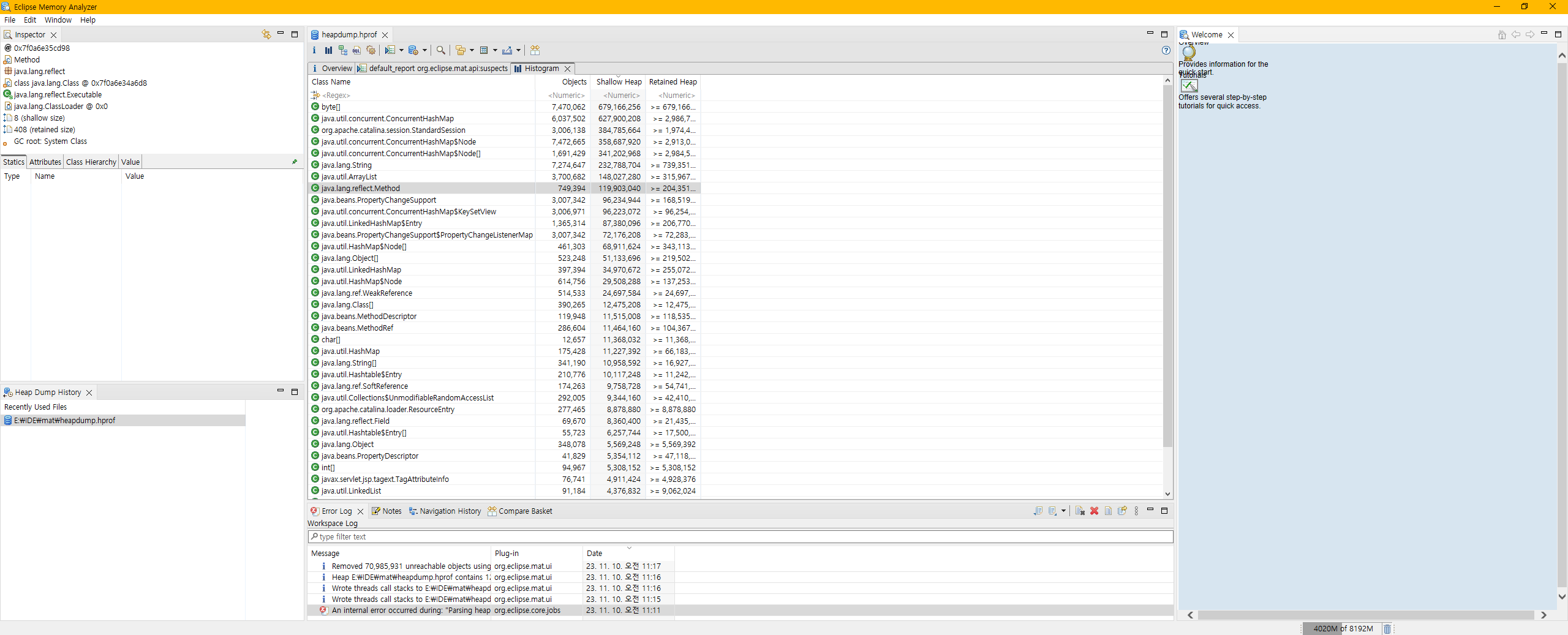Select GC root: System Class in Inspector

(50, 141)
